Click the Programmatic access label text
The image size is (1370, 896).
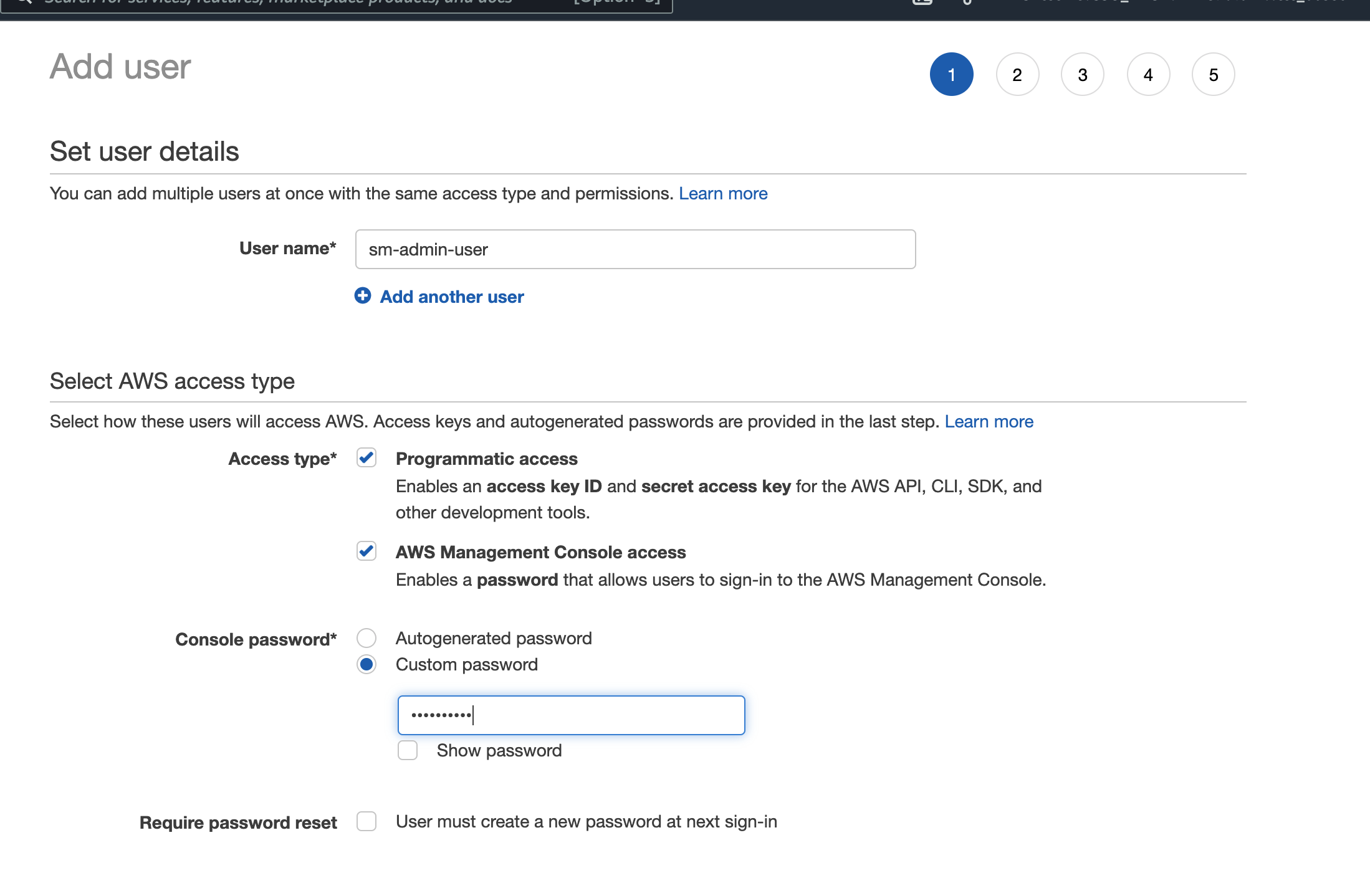[x=486, y=459]
